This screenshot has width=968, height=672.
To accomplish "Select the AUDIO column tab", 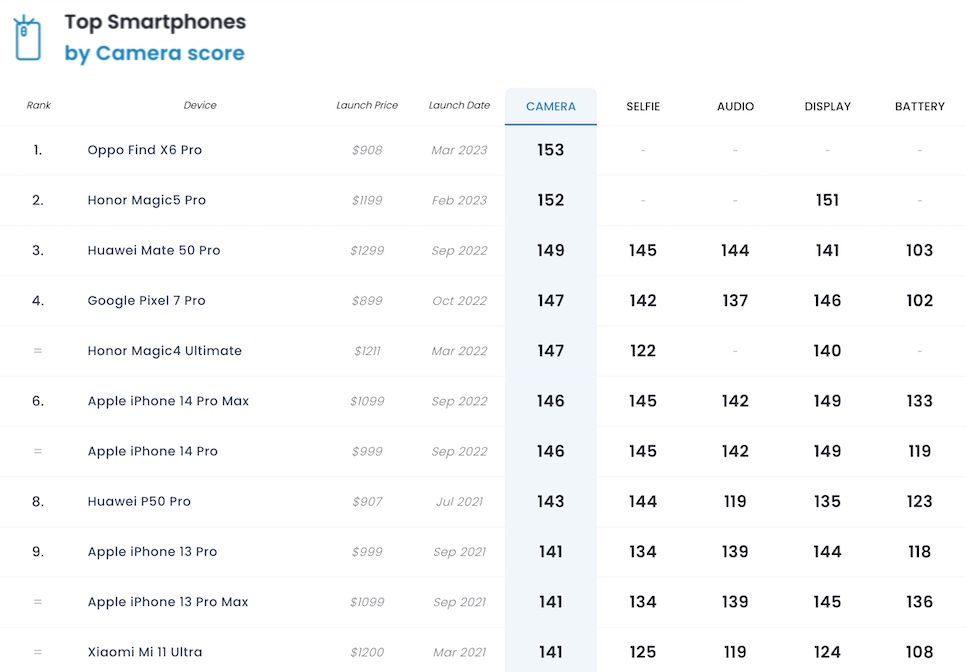I will [735, 106].
